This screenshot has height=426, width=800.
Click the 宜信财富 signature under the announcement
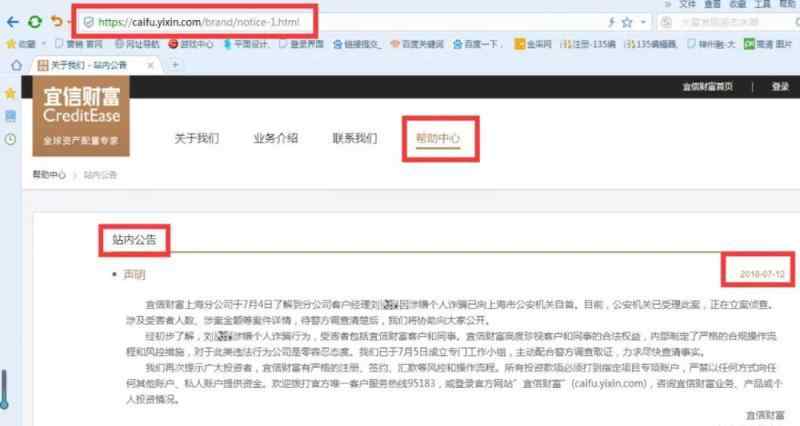pos(765,416)
